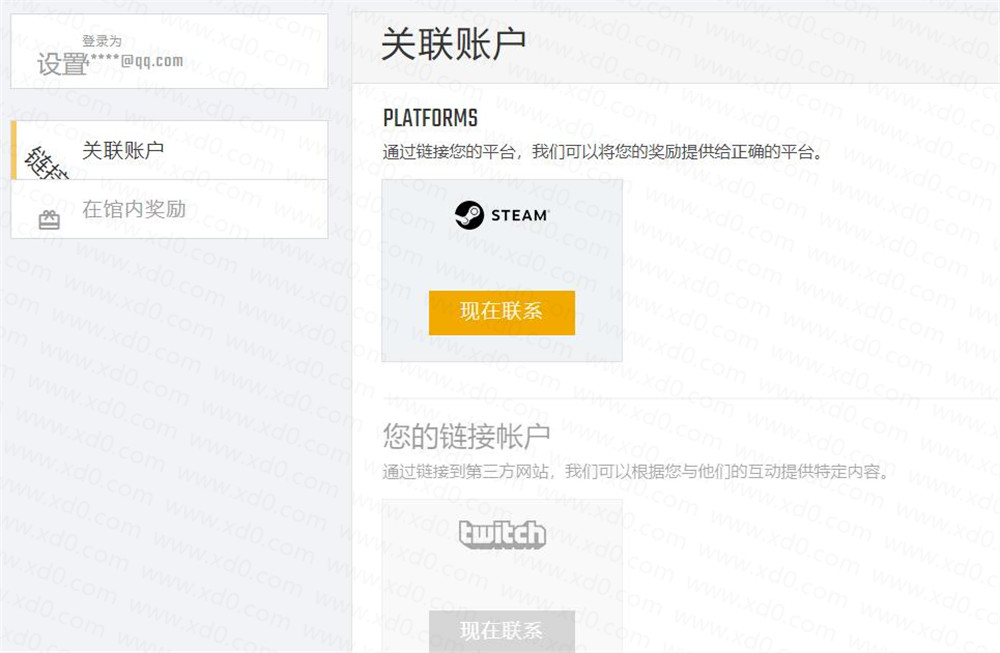Click the Steam logo icon

pos(469,215)
